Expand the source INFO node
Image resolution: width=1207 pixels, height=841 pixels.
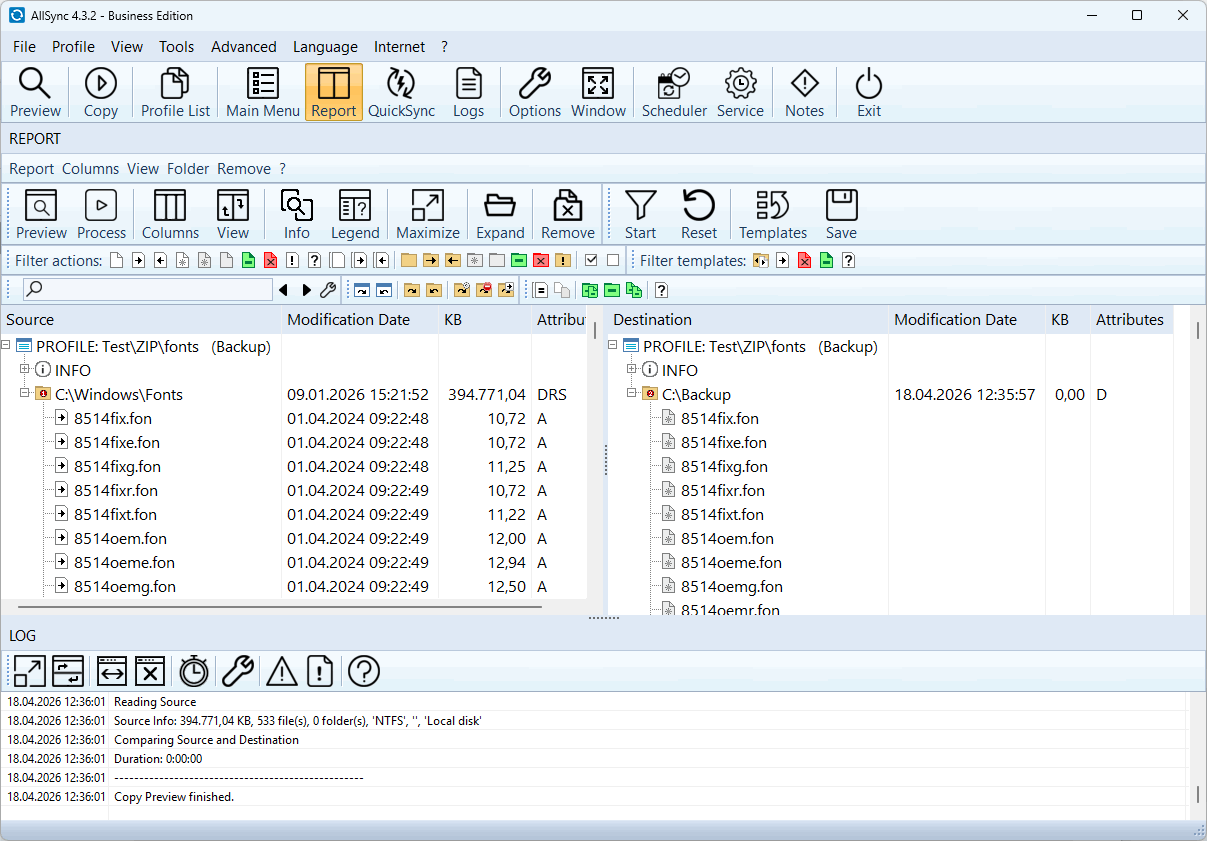click(25, 370)
